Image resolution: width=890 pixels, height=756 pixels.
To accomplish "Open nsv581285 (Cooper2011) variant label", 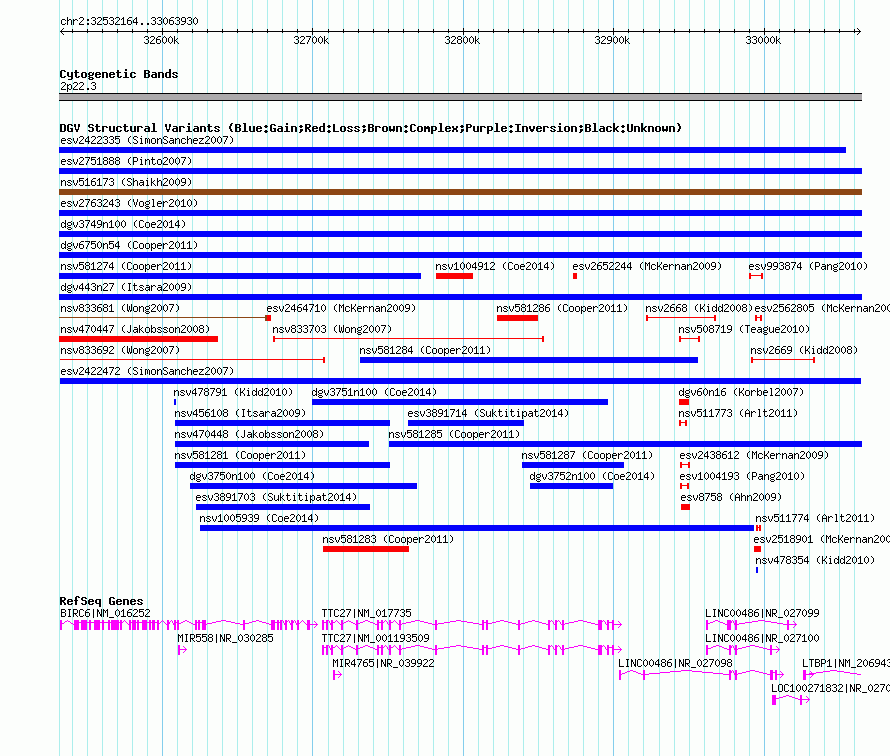I will [454, 434].
